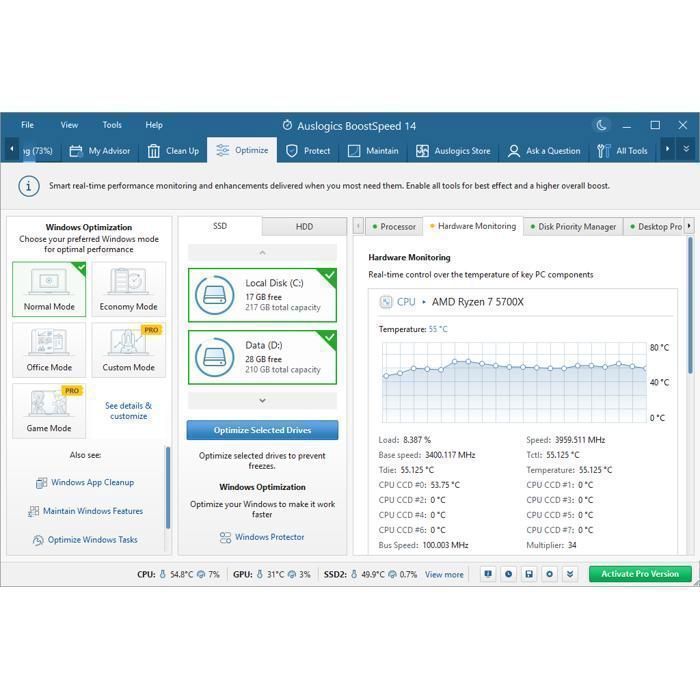
Task: Click status bar clock icon button
Action: click(508, 574)
